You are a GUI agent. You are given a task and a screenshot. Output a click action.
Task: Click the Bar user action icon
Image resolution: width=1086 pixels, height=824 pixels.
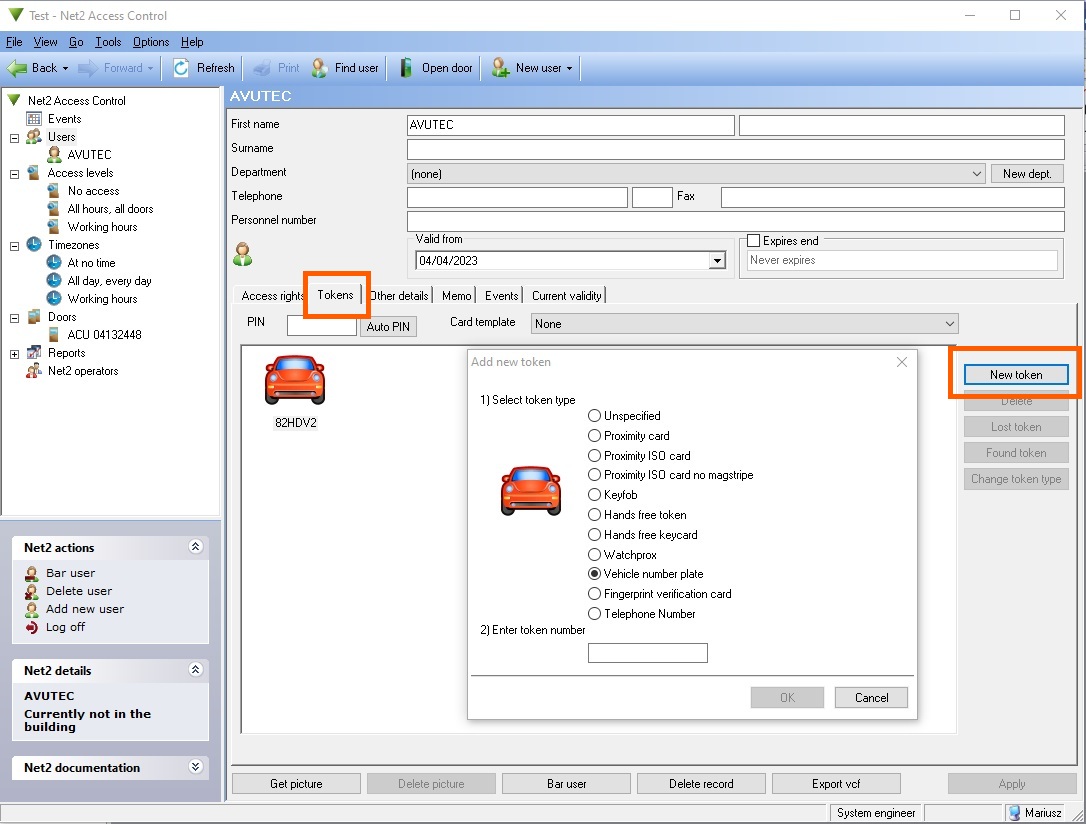coord(32,573)
